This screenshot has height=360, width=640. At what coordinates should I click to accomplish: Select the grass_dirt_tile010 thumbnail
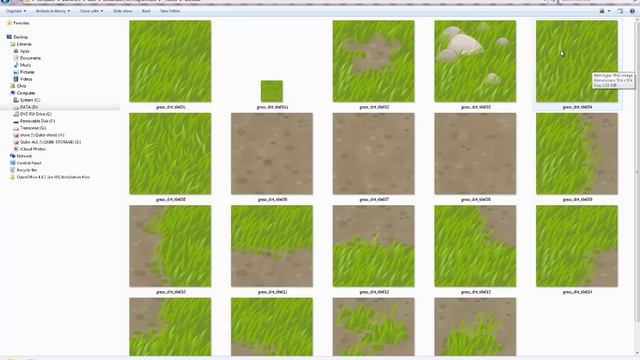pos(170,246)
